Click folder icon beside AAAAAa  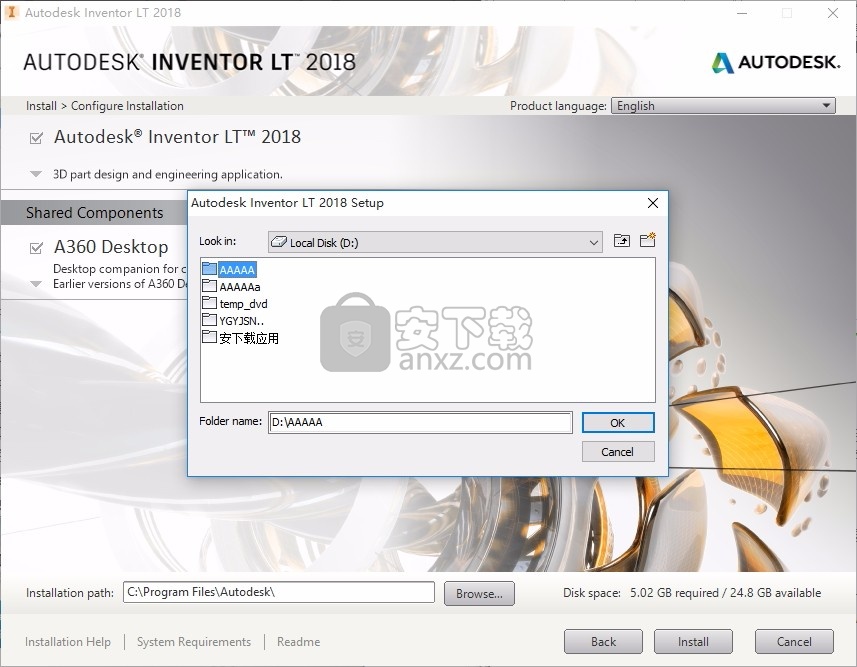click(209, 285)
